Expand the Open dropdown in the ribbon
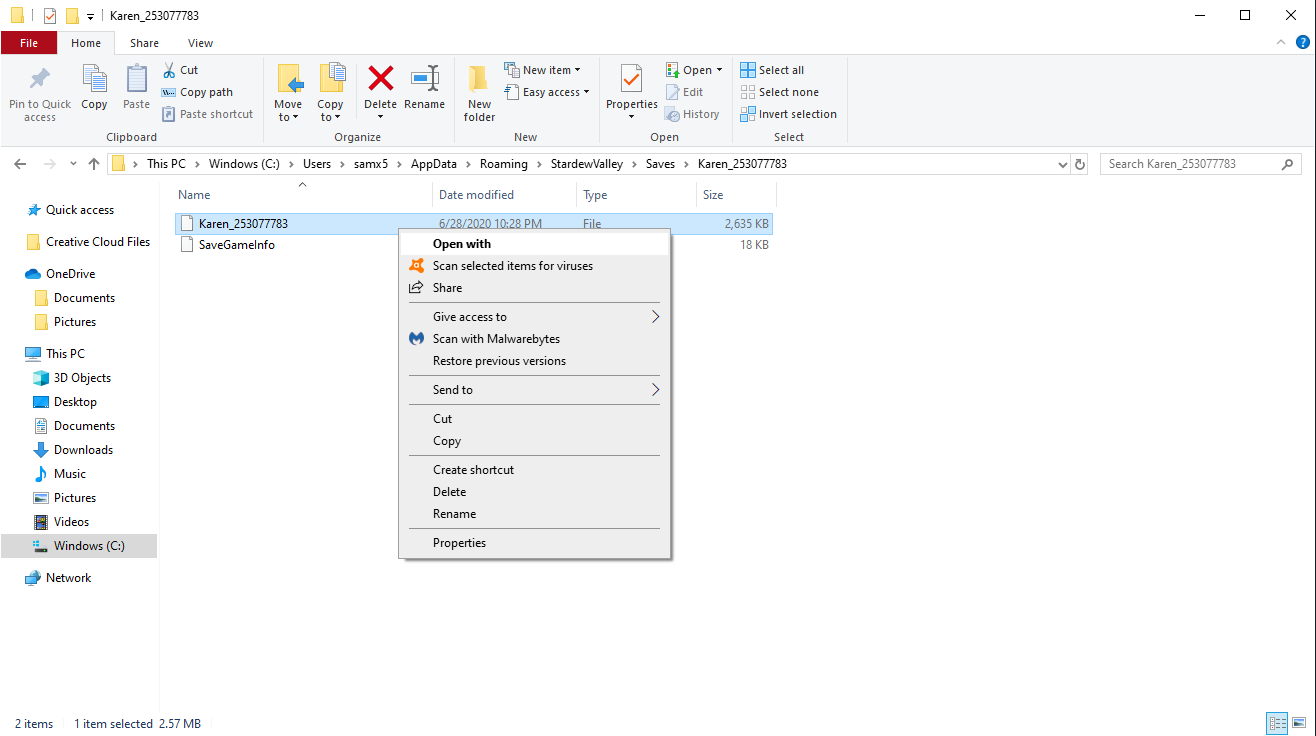 point(694,70)
